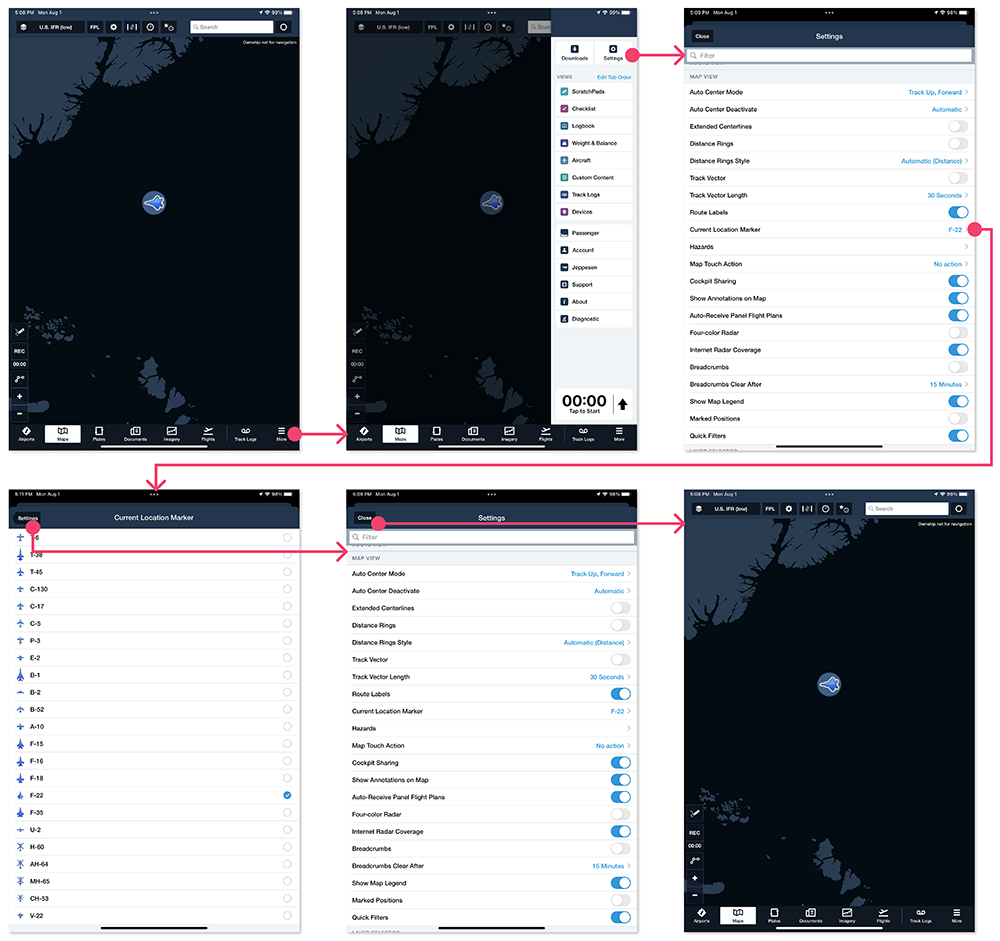This screenshot has height=941, width=1000.
Task: Tap the F-22 ownship marker on the first map
Action: (x=154, y=203)
